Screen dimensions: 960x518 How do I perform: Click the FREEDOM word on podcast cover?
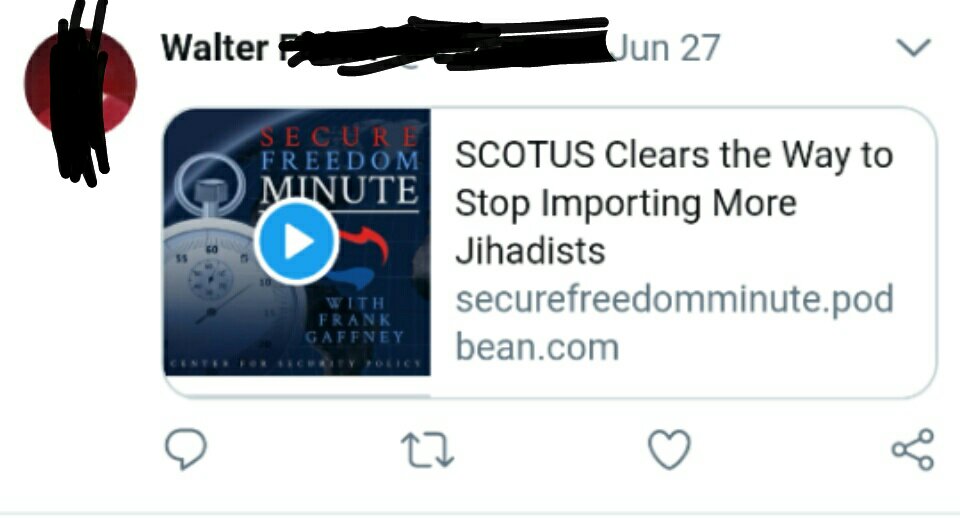pos(340,162)
